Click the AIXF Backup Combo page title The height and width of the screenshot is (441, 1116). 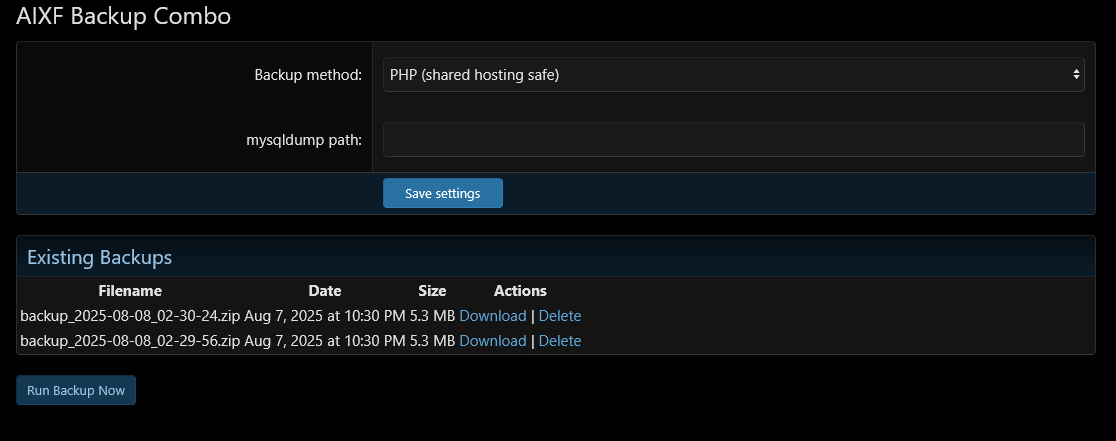(x=123, y=16)
